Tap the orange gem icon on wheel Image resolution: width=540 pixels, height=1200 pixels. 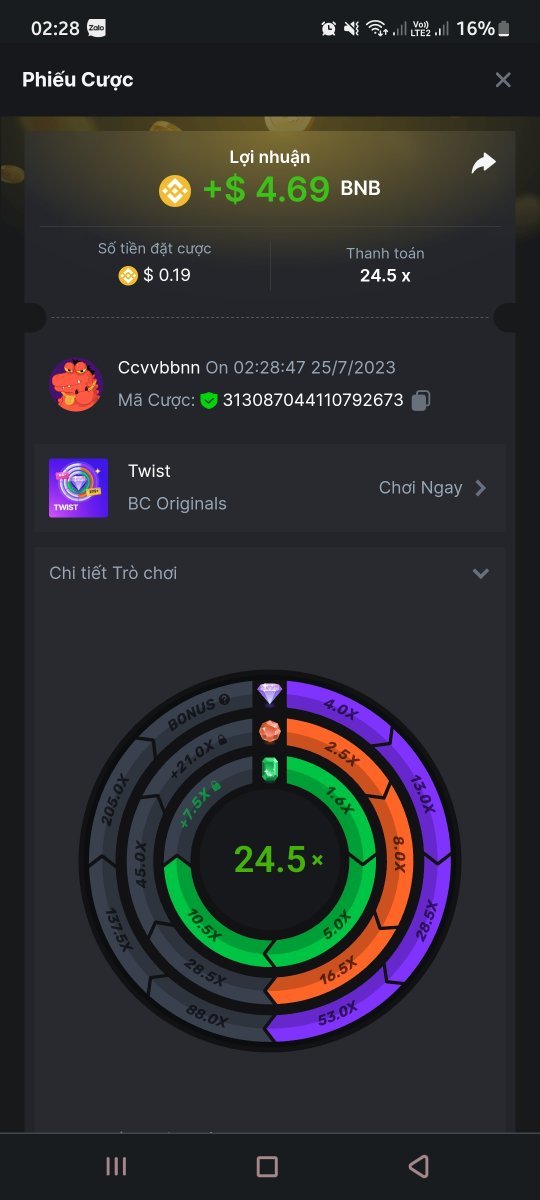(270, 731)
